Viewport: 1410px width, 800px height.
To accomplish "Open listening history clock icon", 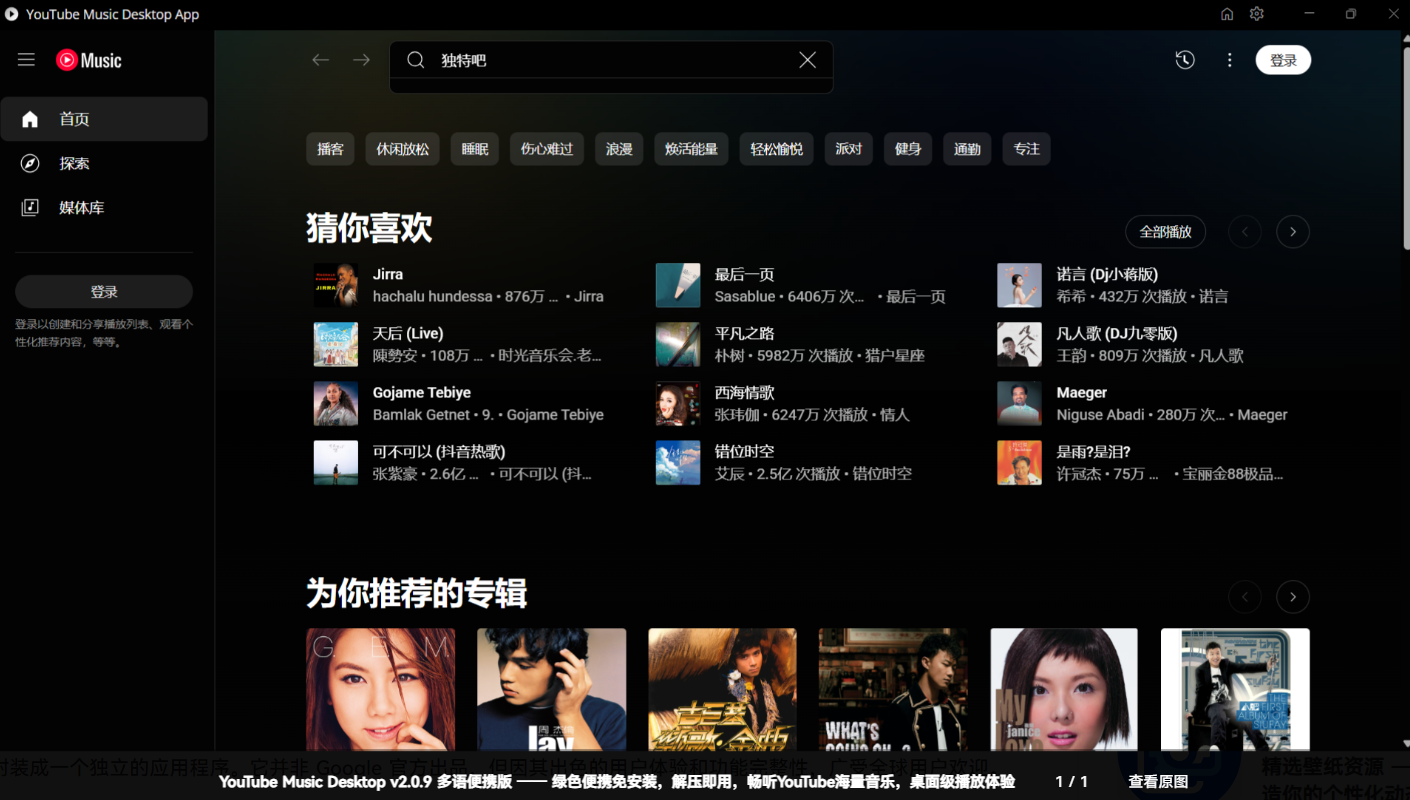I will pyautogui.click(x=1185, y=60).
